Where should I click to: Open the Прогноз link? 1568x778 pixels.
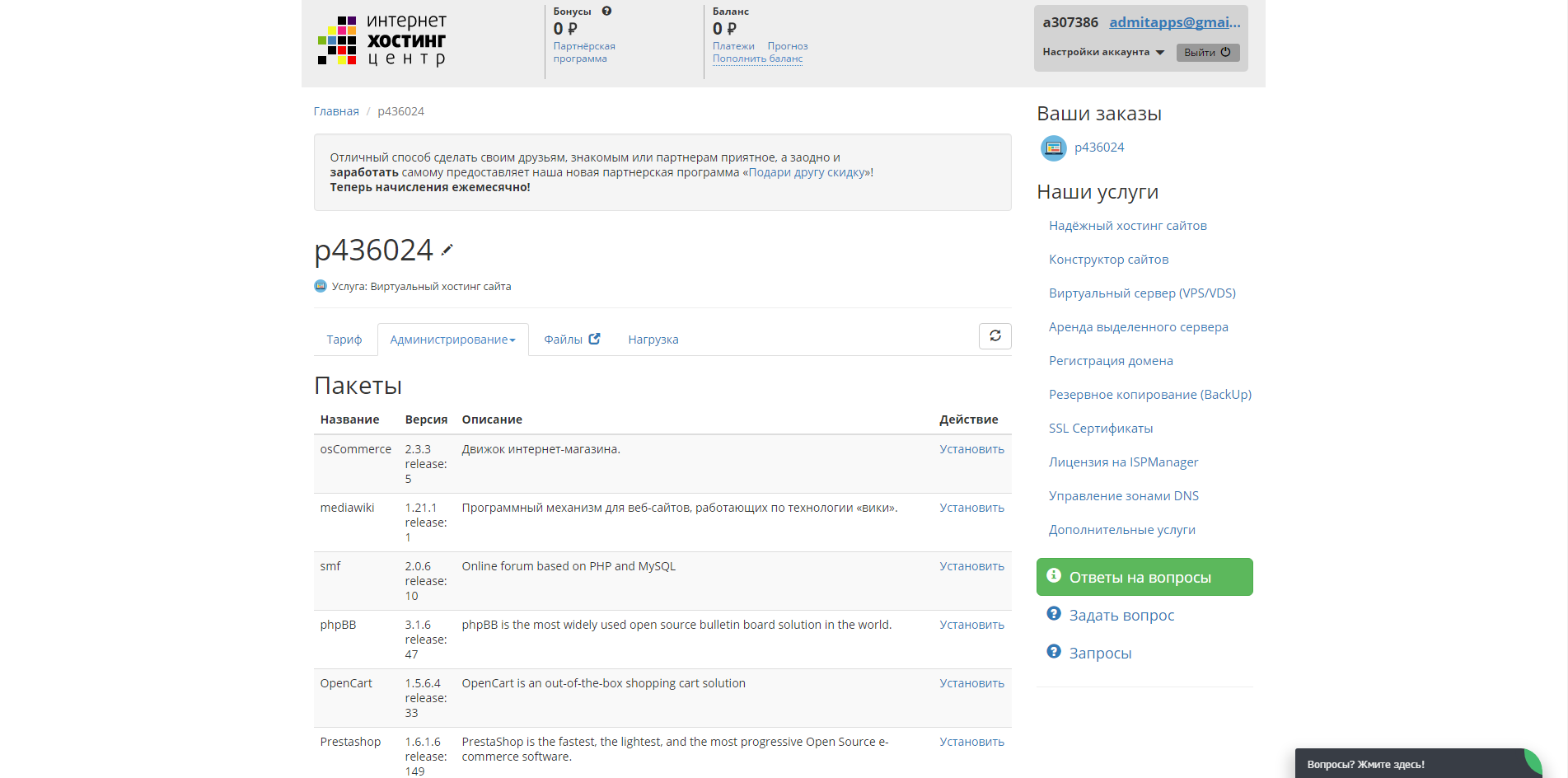[788, 46]
